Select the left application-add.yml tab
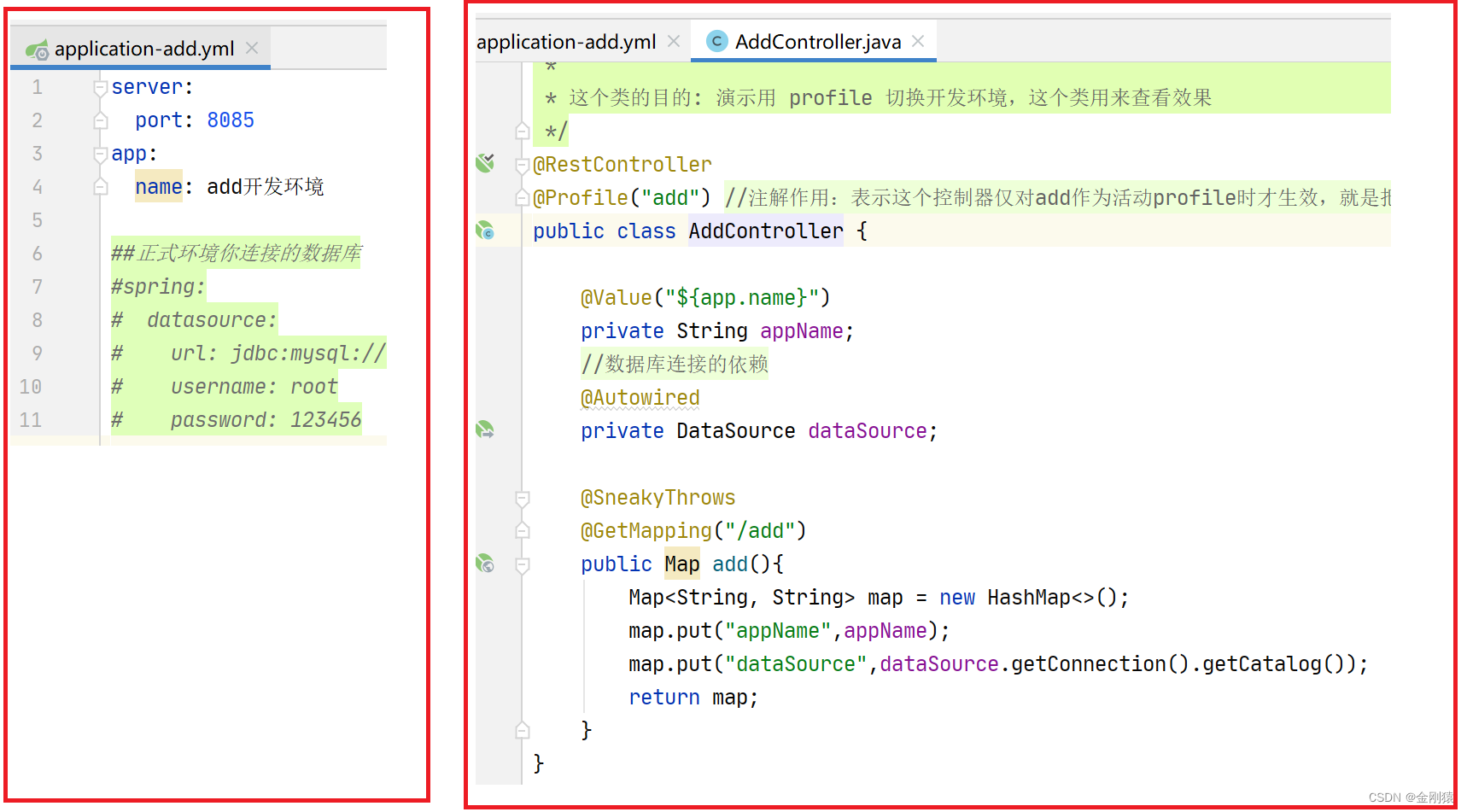 [141, 49]
